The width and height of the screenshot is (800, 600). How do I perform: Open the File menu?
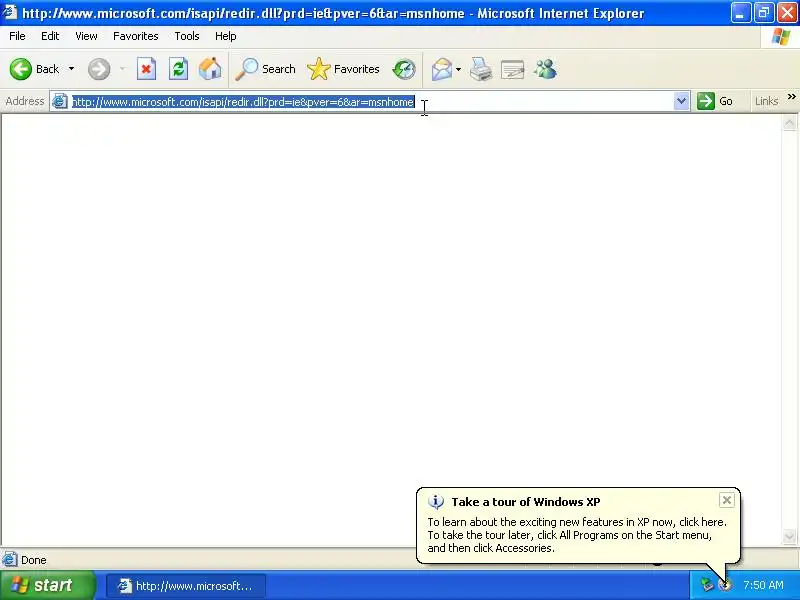[17, 36]
